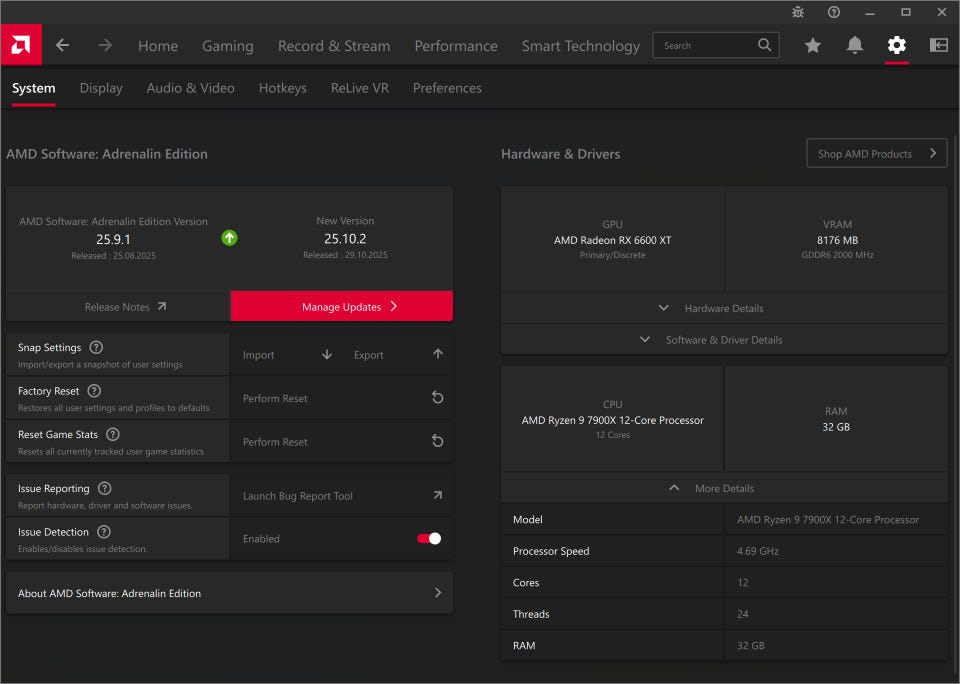Toggle the sidebar panel layout icon

click(x=939, y=45)
